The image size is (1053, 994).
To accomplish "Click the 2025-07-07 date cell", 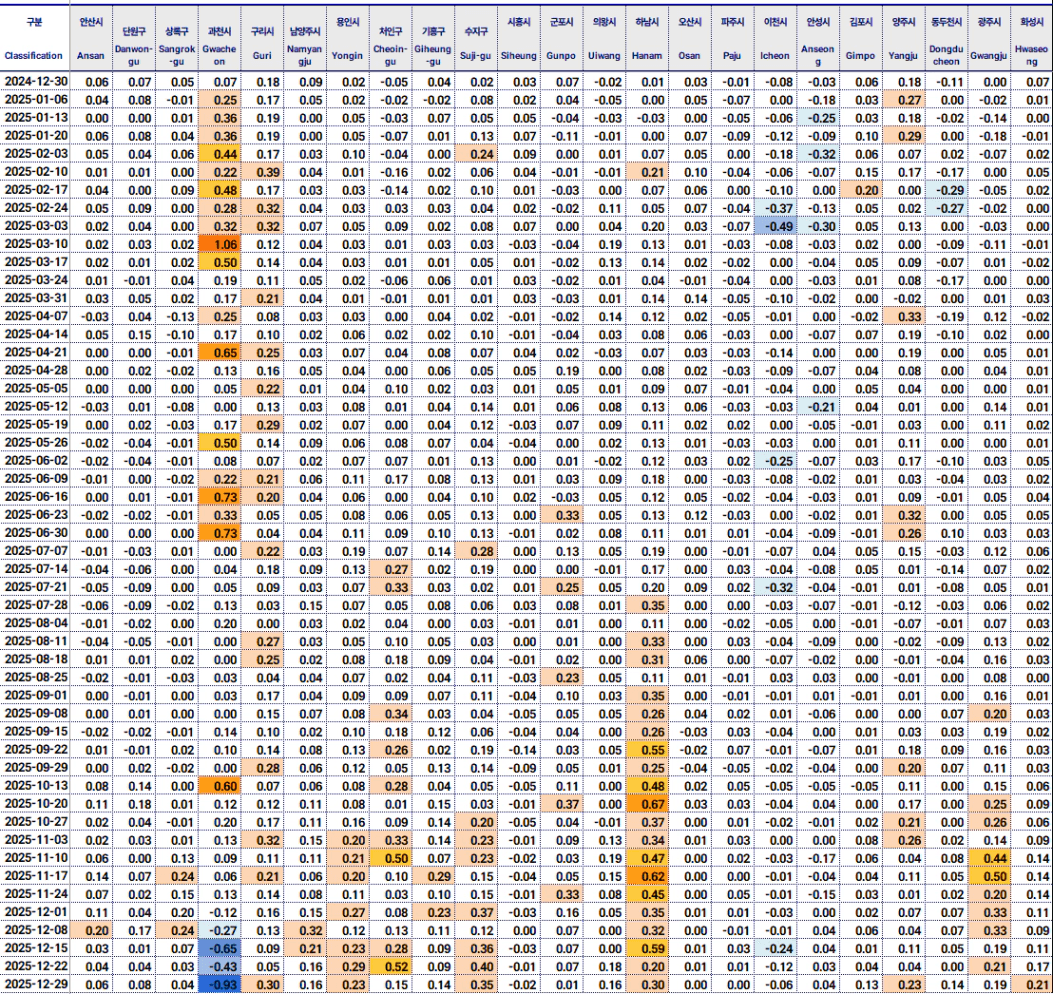I will (35, 551).
